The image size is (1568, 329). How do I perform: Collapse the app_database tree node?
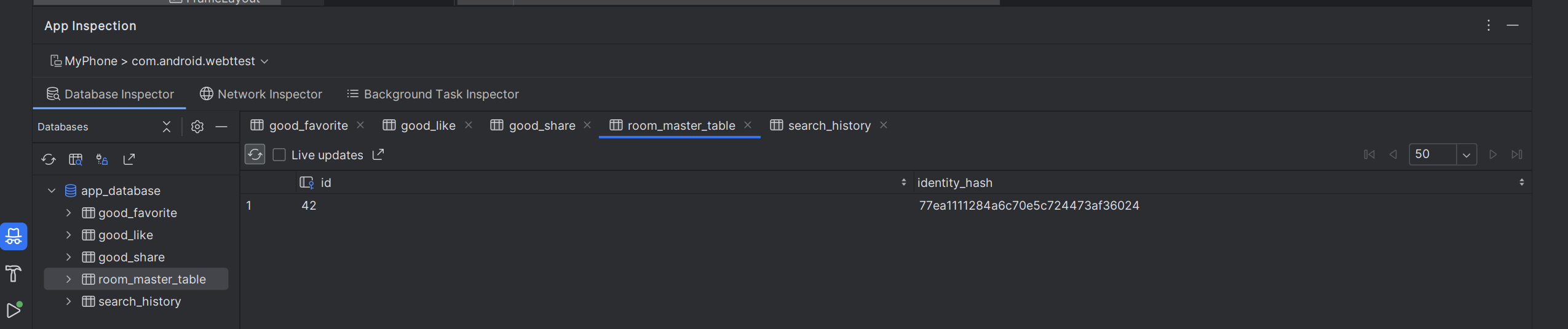coord(52,191)
